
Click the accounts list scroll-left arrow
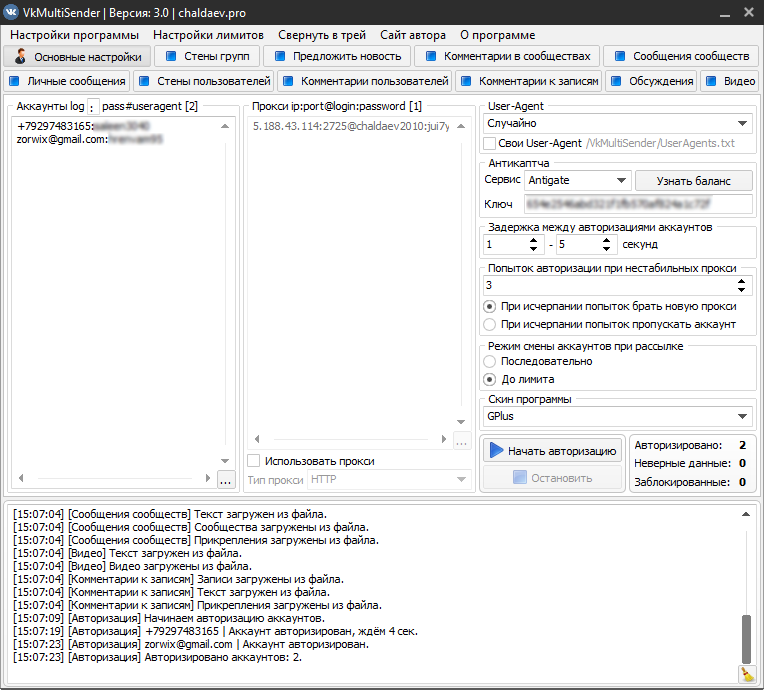click(21, 478)
